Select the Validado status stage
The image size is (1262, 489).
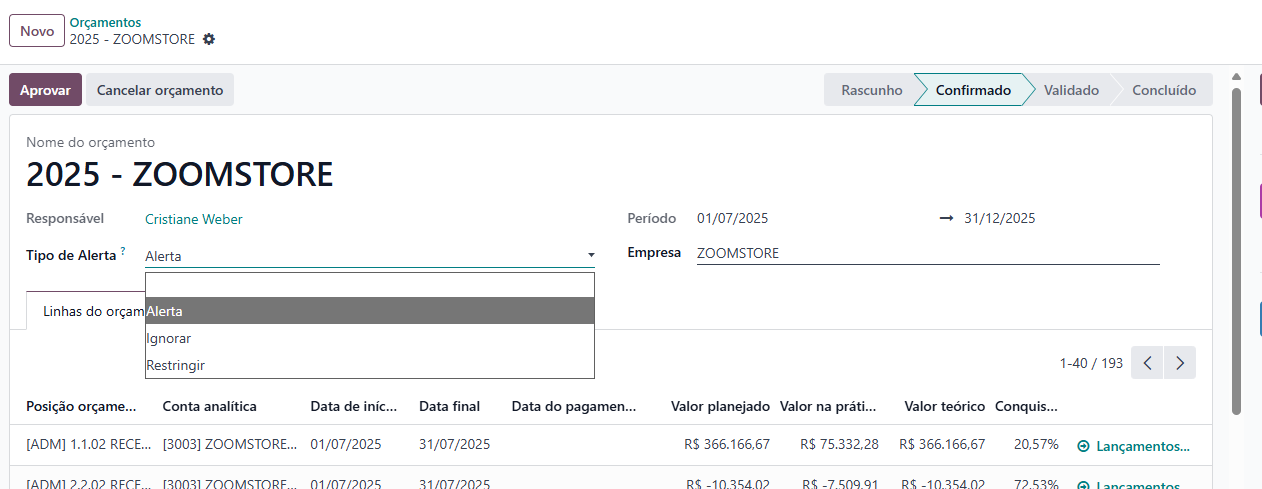coord(1071,90)
